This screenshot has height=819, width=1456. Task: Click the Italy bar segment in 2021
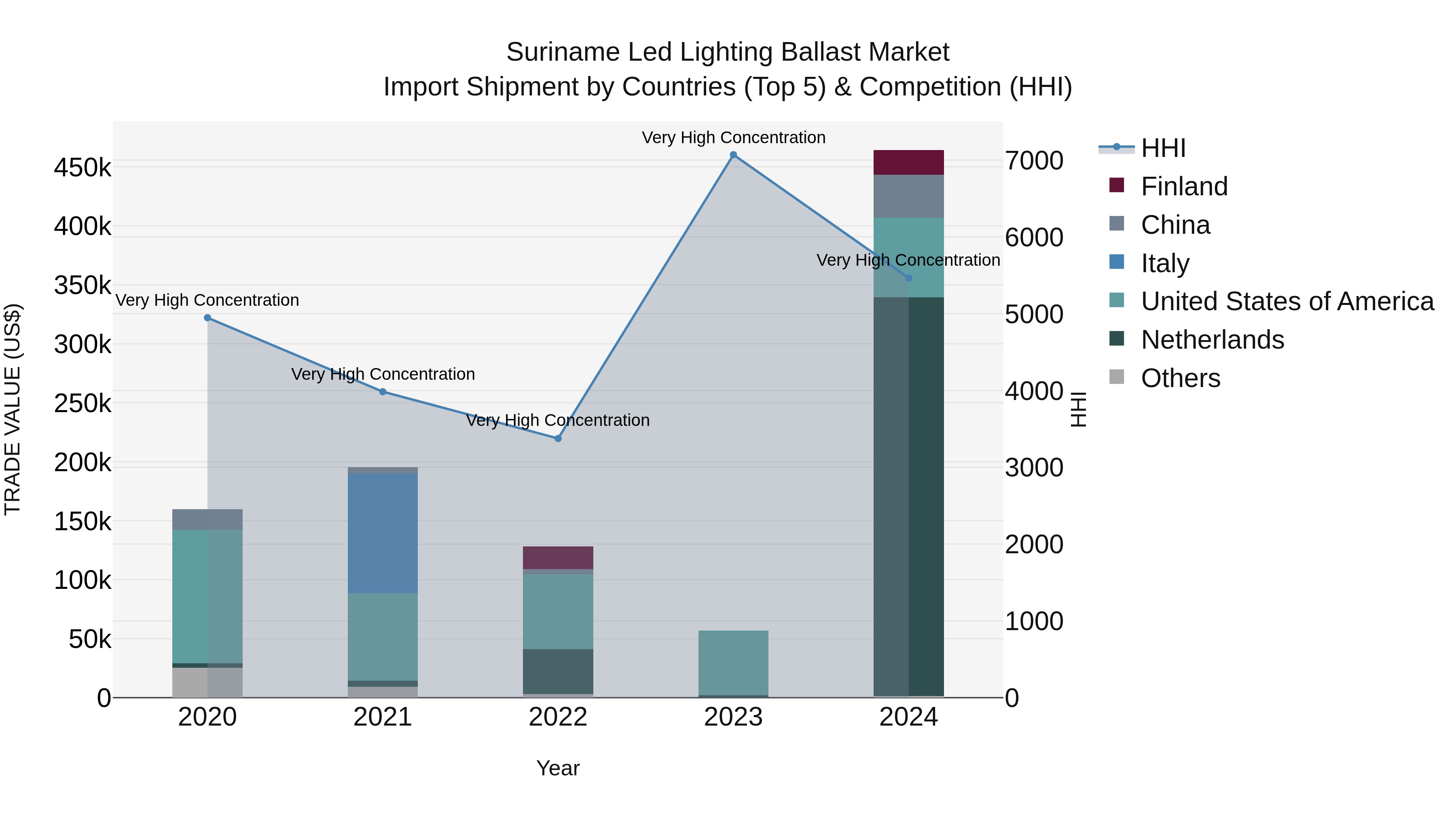(383, 533)
